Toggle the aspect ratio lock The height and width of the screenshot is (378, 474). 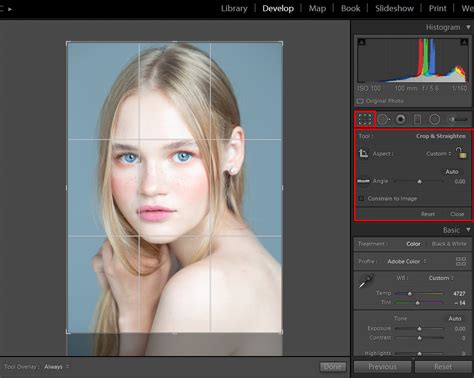click(462, 153)
